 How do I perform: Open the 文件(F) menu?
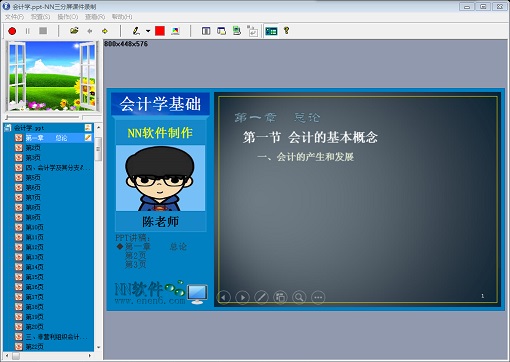click(x=14, y=17)
